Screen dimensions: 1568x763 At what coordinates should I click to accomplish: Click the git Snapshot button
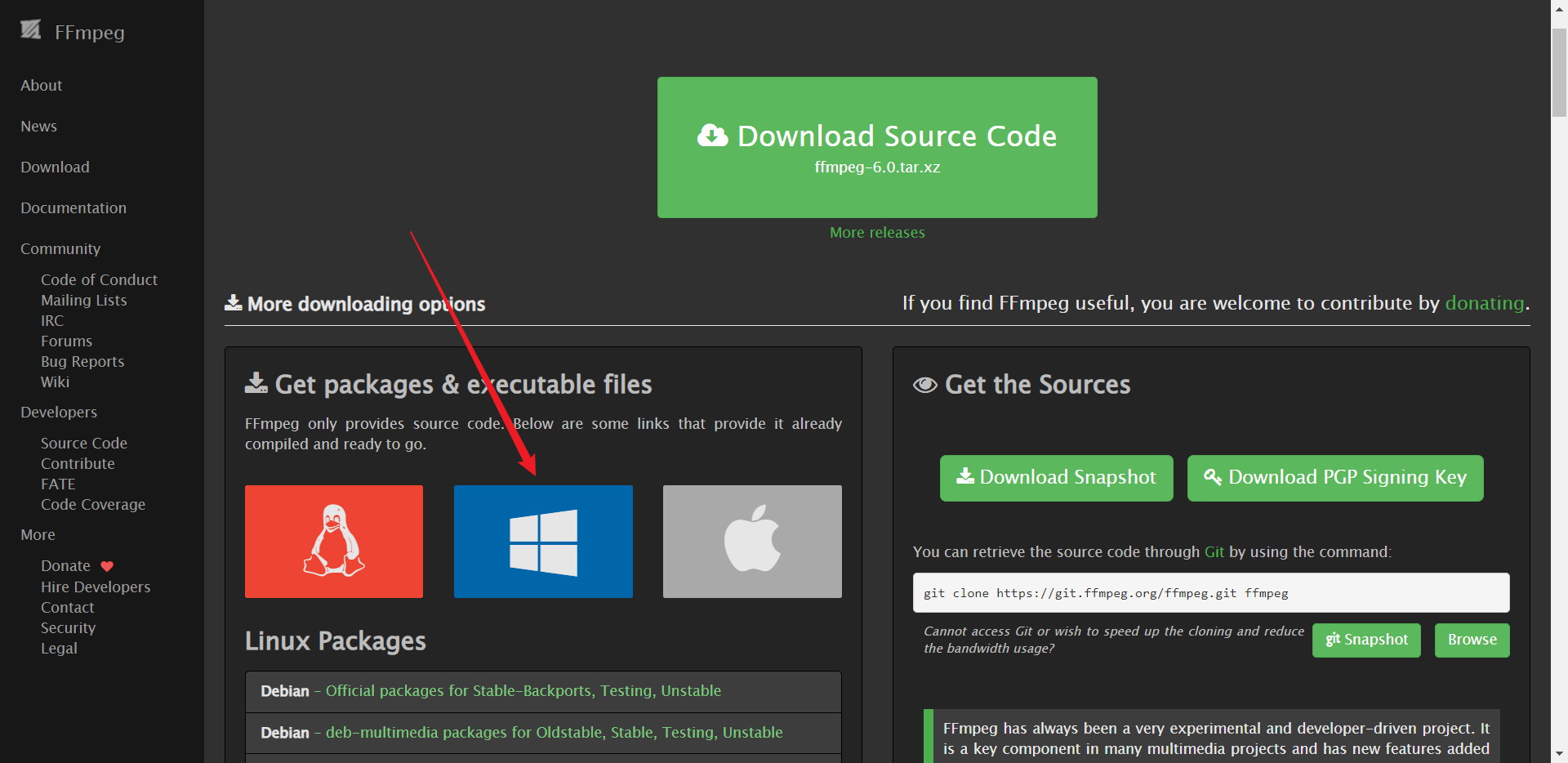pos(1366,640)
